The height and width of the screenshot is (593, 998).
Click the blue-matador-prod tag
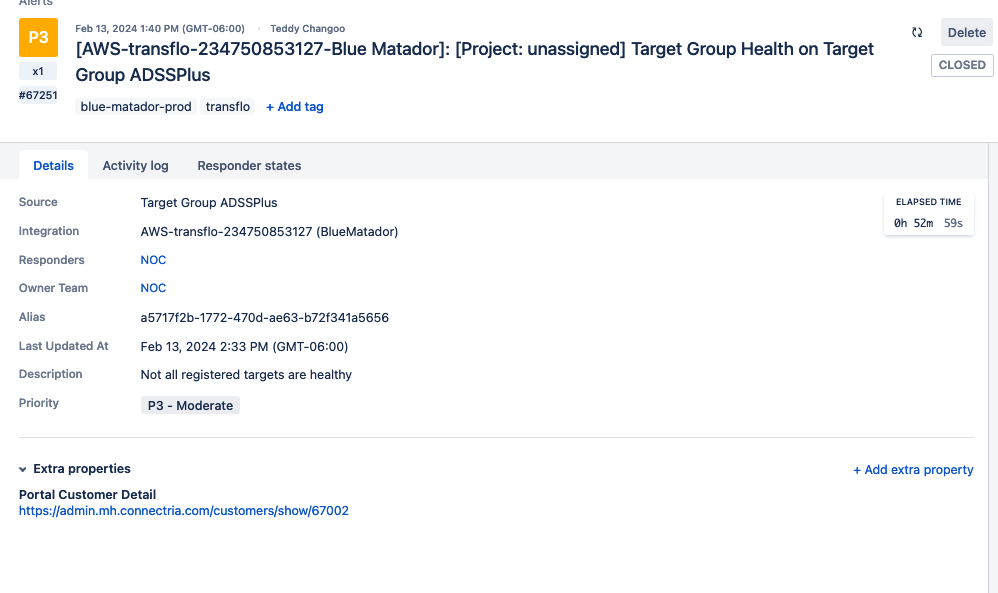136,107
